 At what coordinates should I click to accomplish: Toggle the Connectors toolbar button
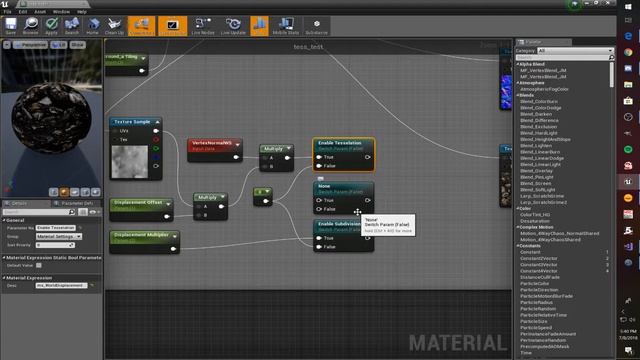[x=141, y=26]
